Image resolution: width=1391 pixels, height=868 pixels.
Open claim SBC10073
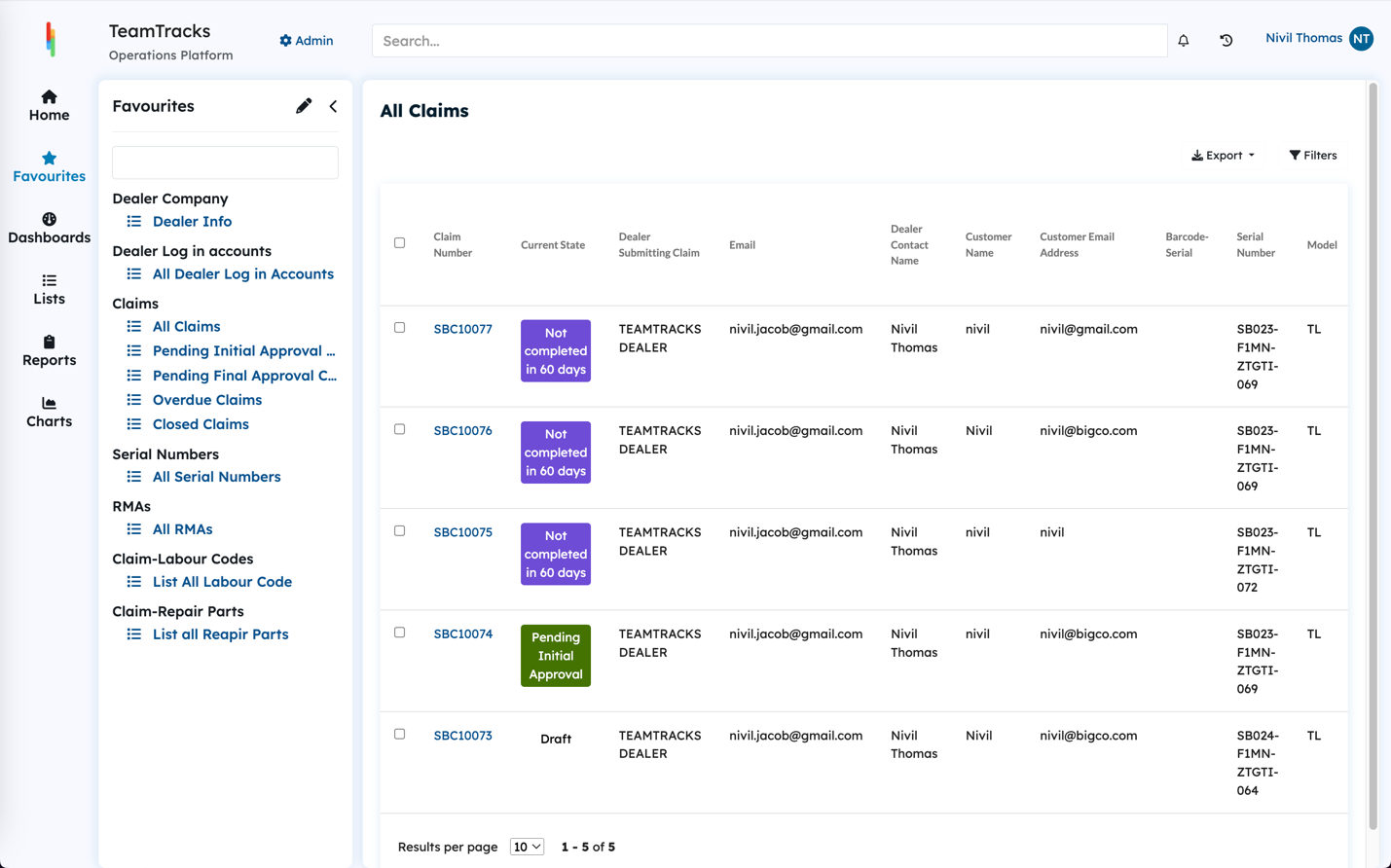462,737
